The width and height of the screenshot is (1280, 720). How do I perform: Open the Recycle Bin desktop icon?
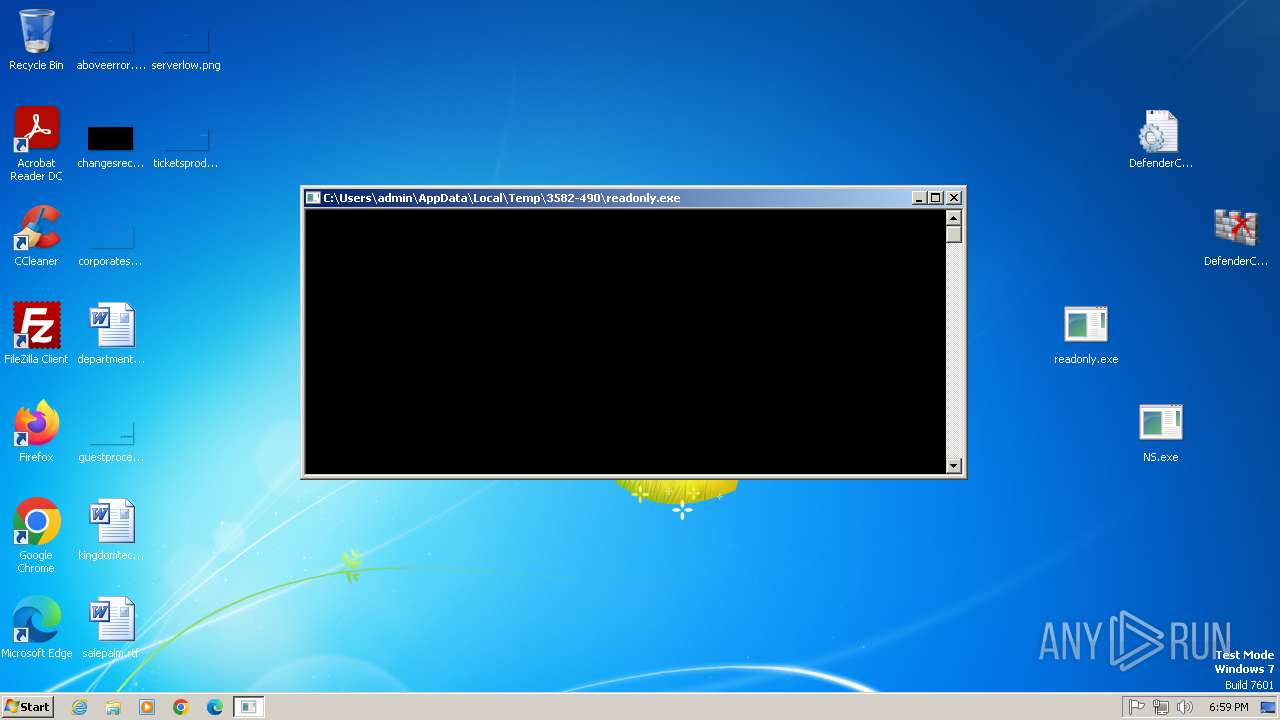click(x=36, y=40)
